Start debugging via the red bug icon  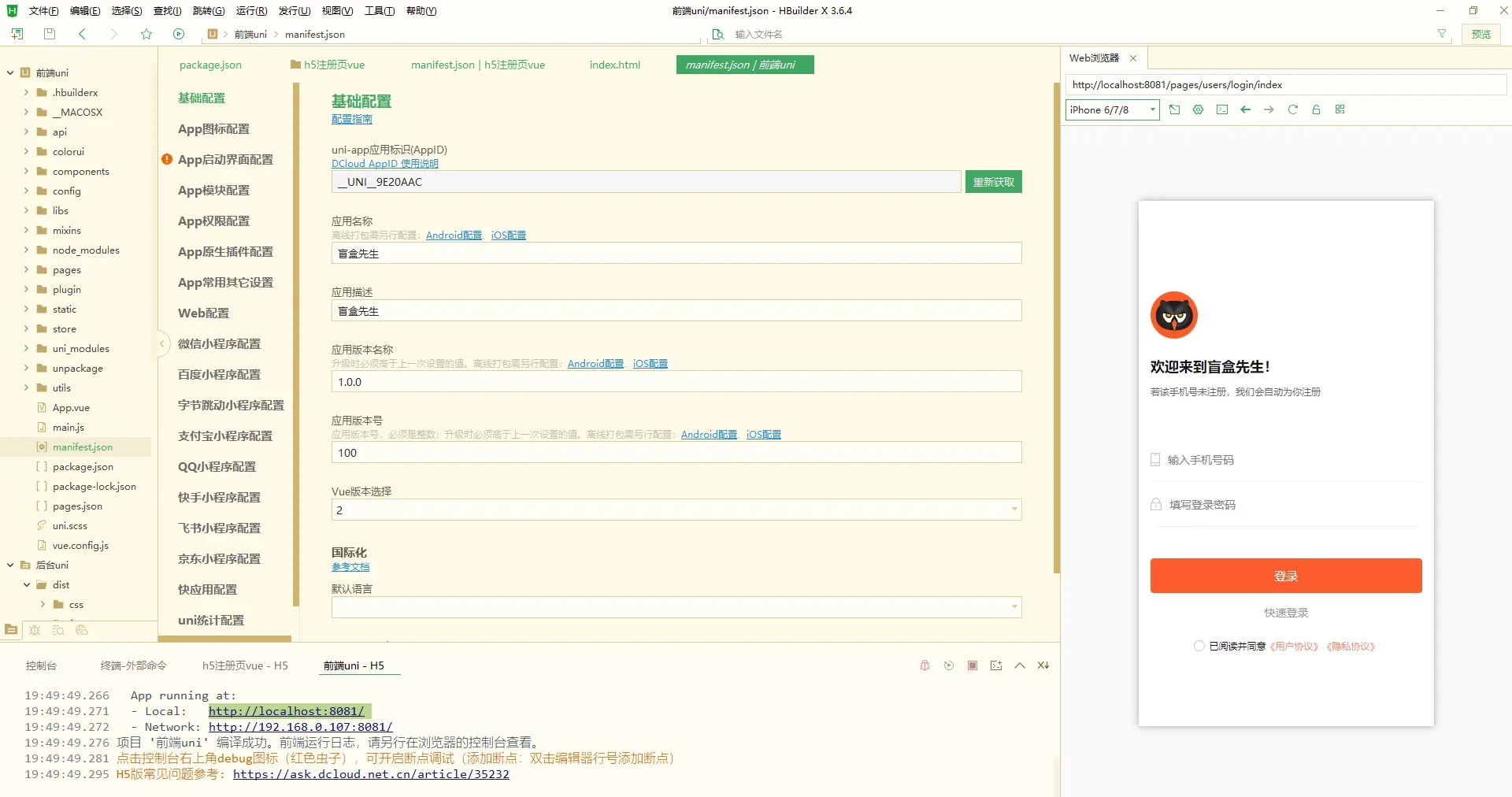pos(925,665)
